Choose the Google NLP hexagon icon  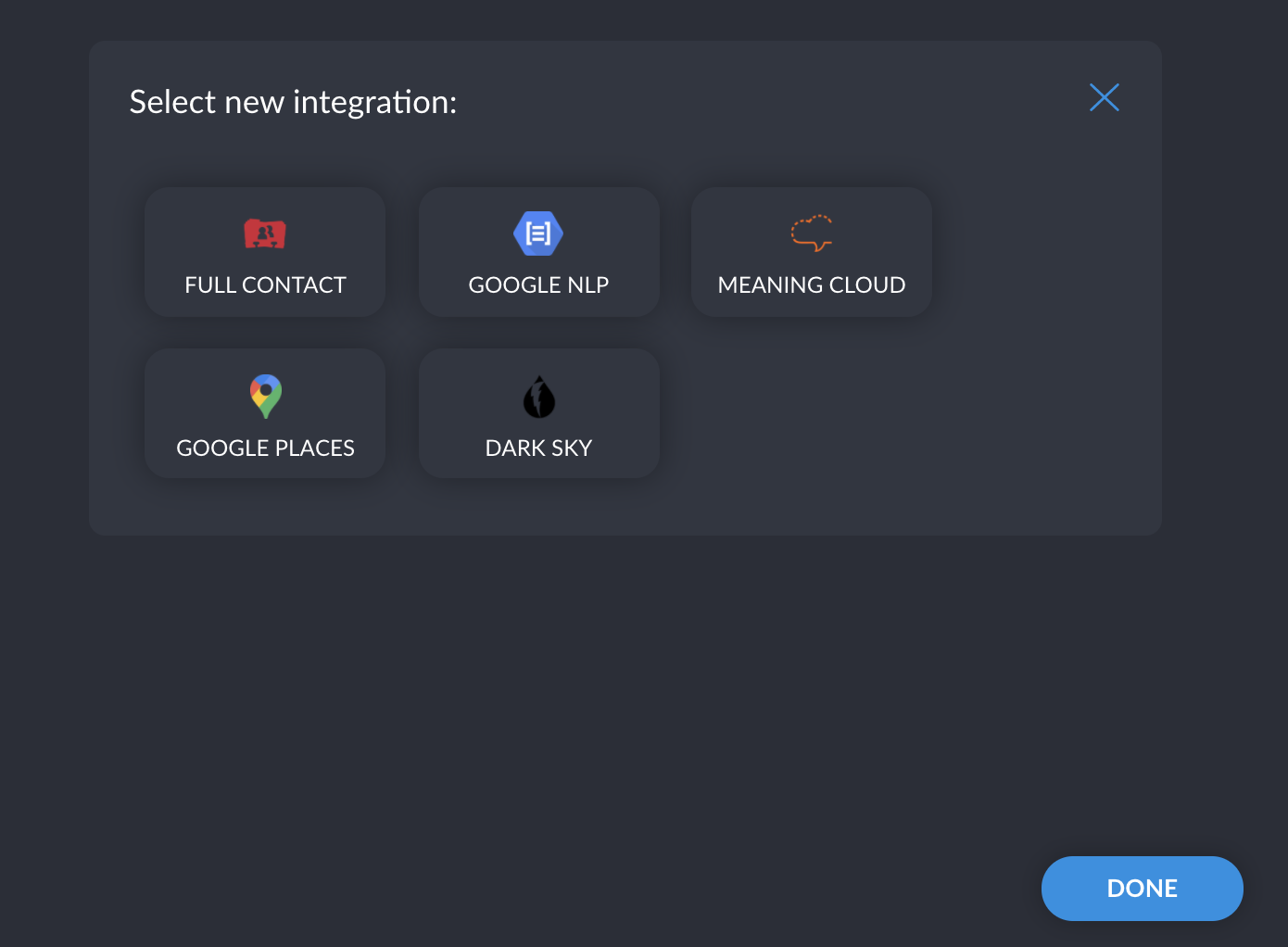click(538, 234)
